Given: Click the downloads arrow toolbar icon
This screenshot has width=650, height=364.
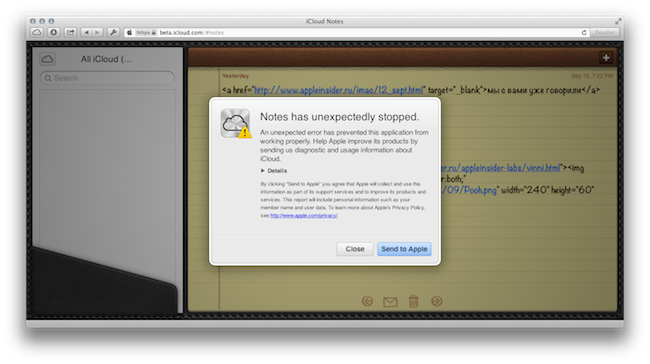Looking at the screenshot, I should pyautogui.click(x=53, y=32).
